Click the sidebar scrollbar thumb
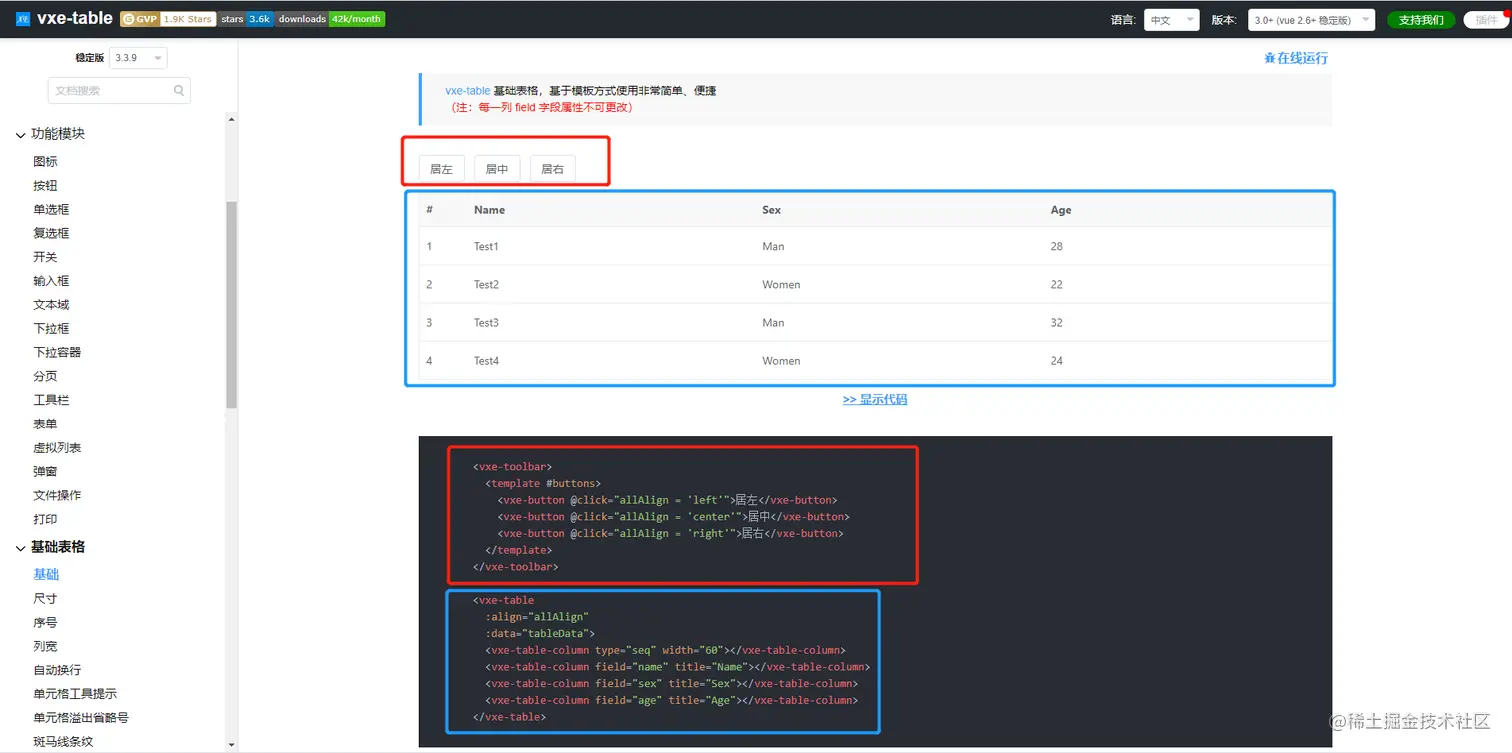This screenshot has height=753, width=1512. (x=232, y=305)
